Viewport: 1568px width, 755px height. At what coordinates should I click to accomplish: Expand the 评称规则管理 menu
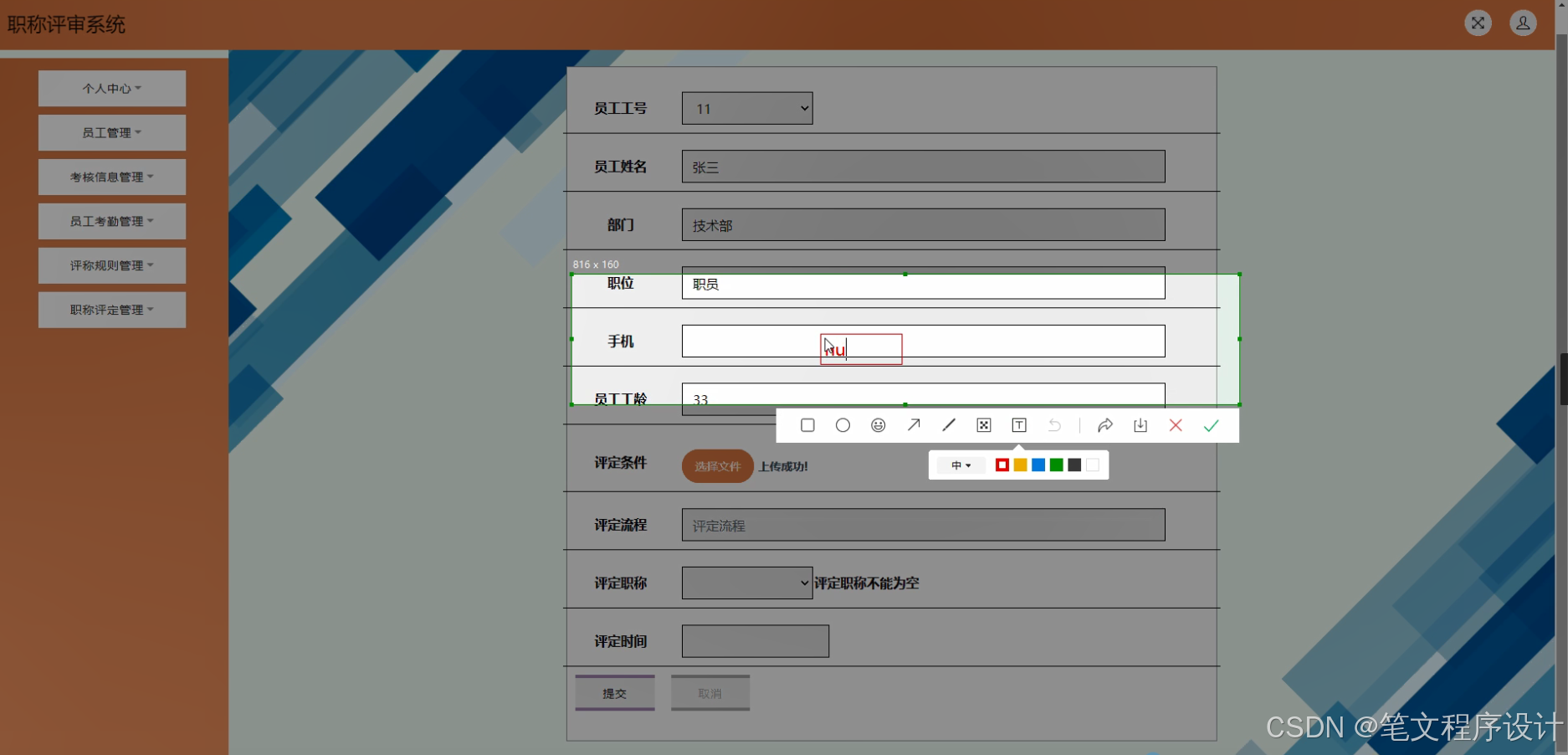pos(112,265)
